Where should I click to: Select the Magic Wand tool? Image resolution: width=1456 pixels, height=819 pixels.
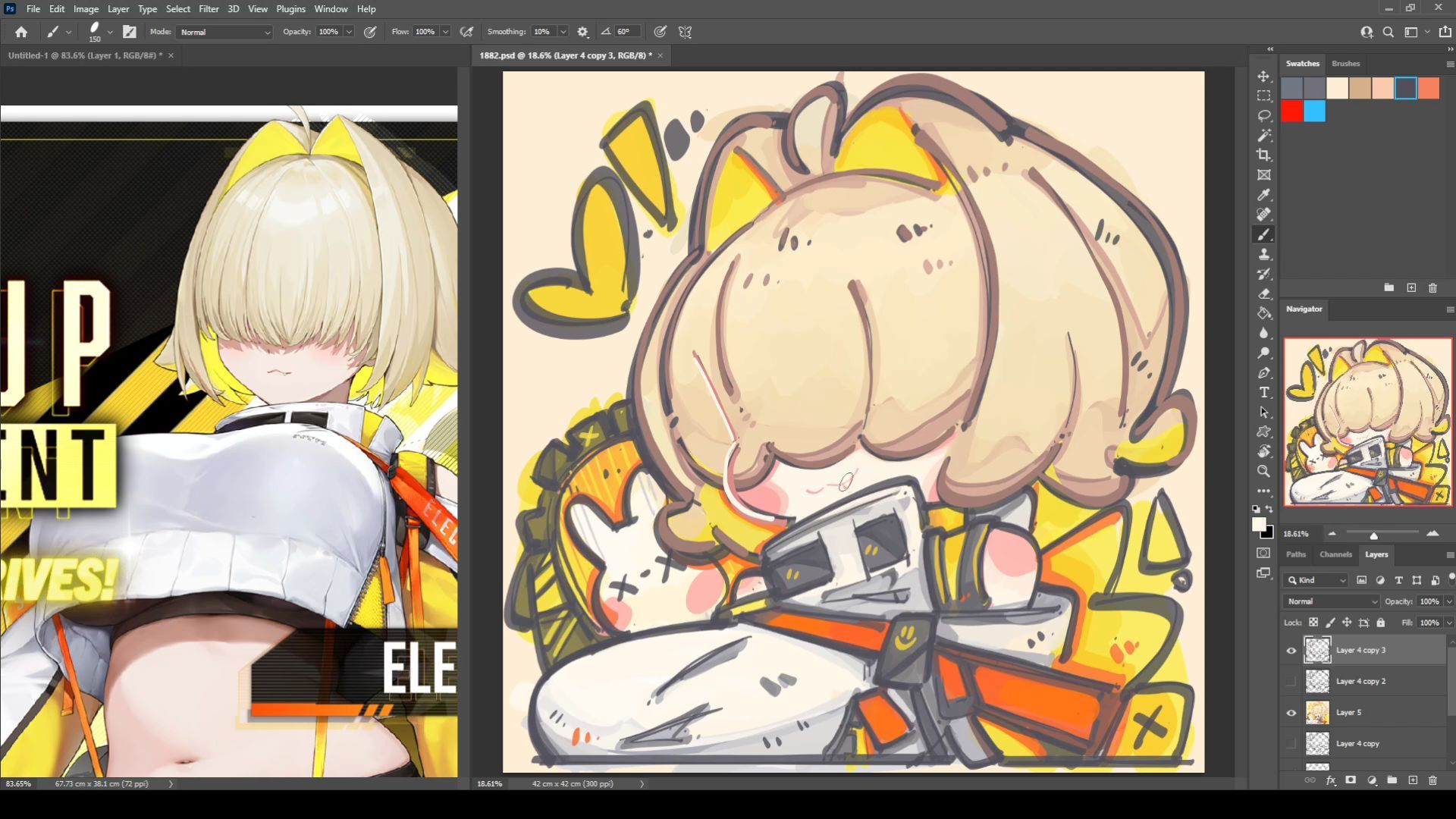[x=1263, y=135]
